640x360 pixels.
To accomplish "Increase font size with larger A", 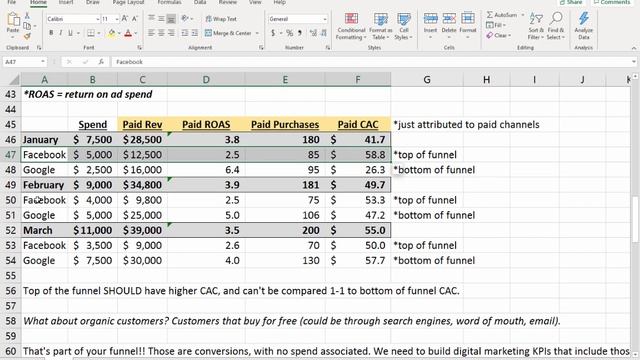I will point(125,19).
